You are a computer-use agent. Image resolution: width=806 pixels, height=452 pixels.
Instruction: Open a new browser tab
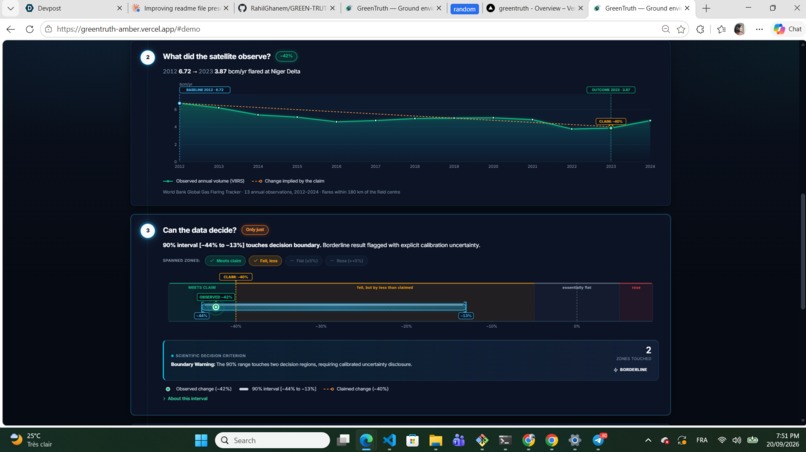pyautogui.click(x=706, y=8)
